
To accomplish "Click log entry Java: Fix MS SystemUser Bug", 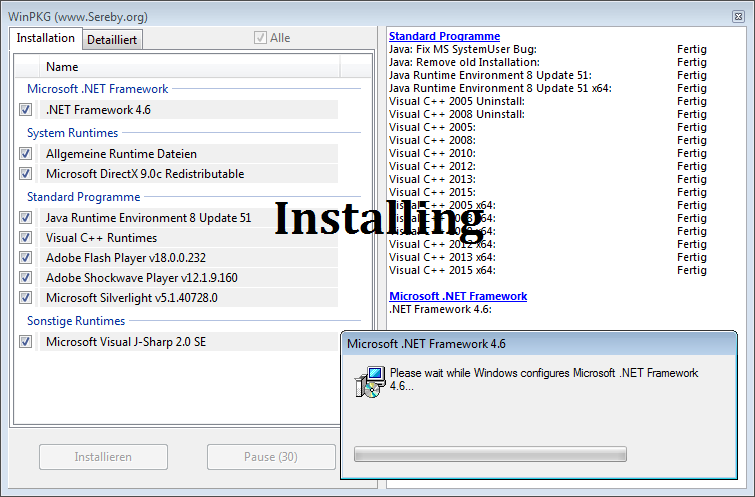I will (x=463, y=49).
